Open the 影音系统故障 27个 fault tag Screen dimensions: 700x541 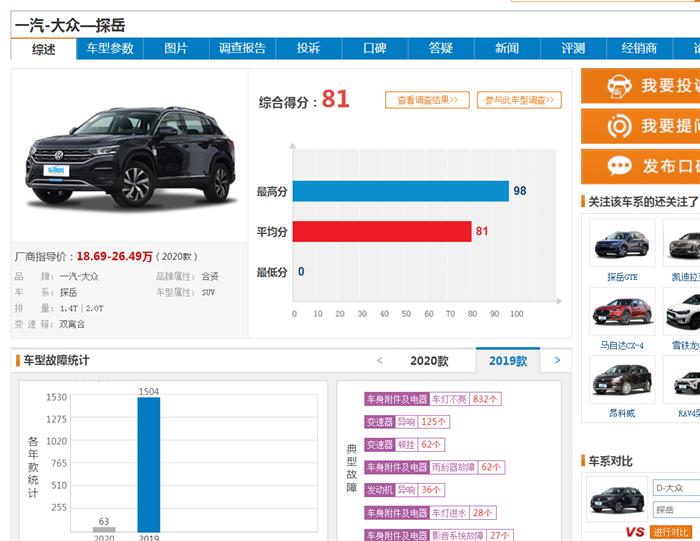(x=439, y=535)
